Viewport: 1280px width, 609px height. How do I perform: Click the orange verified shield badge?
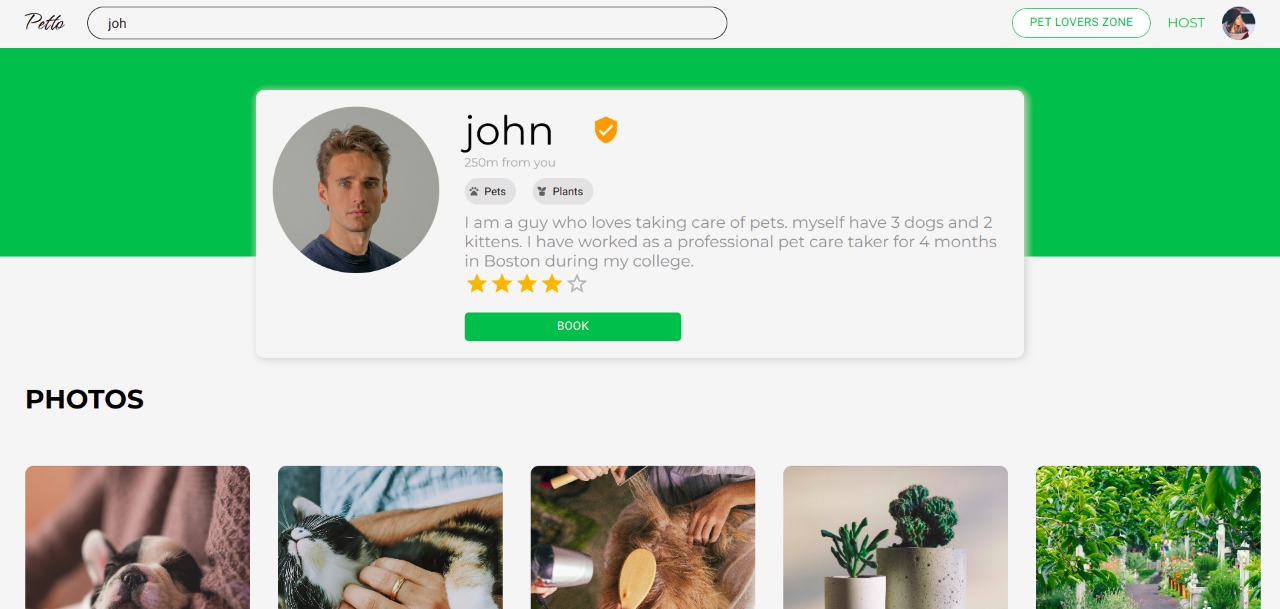606,130
